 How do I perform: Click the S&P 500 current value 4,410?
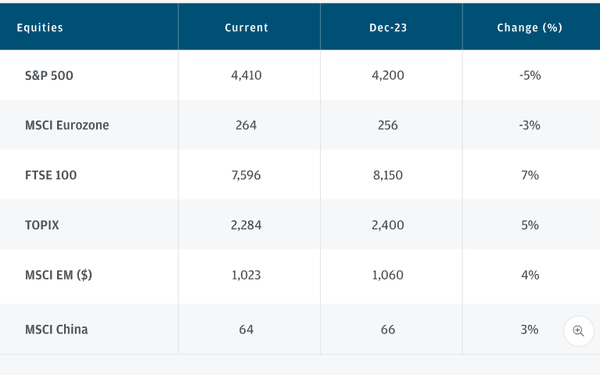246,75
